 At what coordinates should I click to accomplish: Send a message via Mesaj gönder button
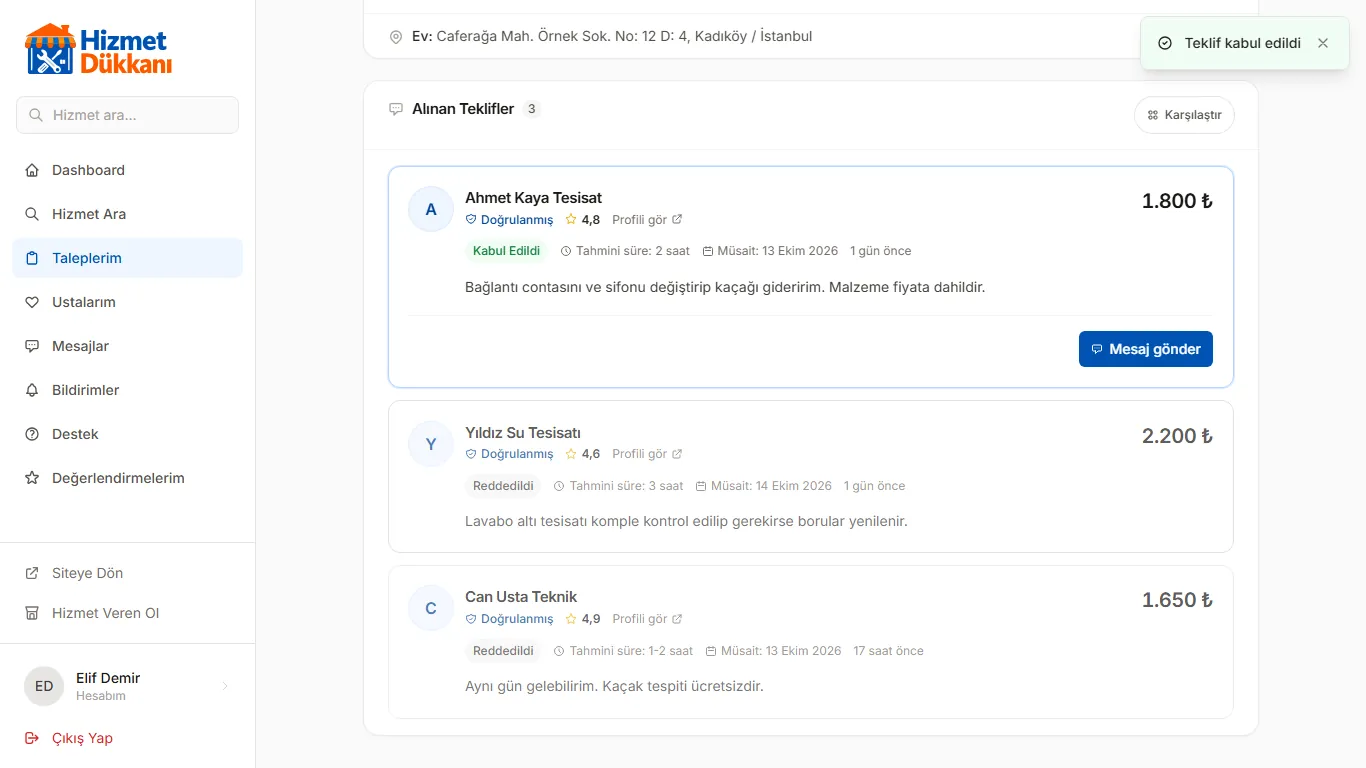click(x=1146, y=349)
